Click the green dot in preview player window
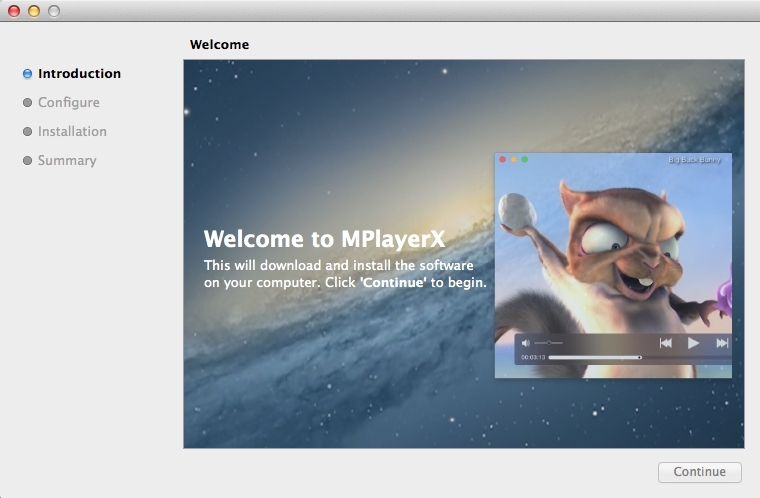This screenshot has height=498, width=760. [x=524, y=160]
